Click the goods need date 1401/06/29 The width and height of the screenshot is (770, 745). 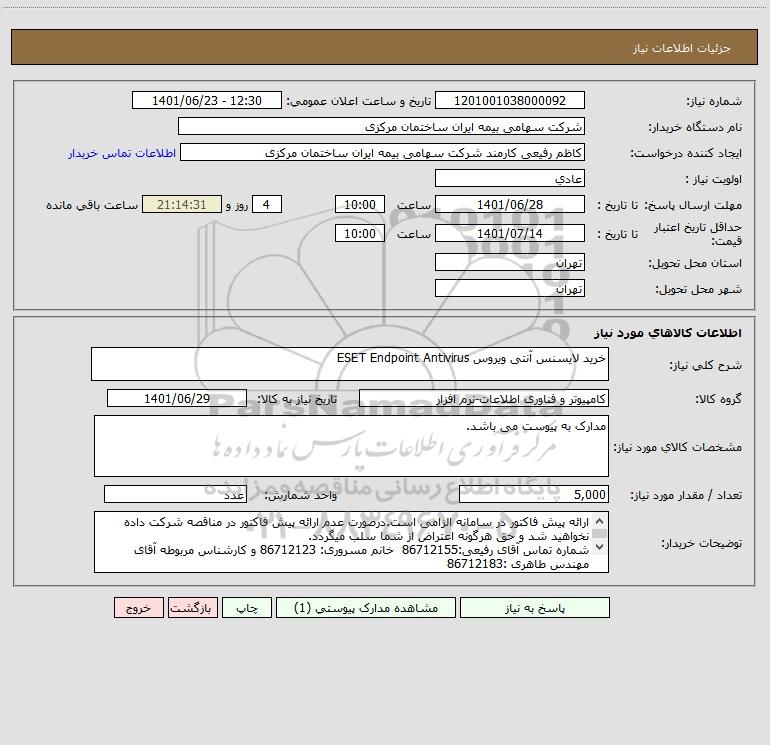click(177, 398)
